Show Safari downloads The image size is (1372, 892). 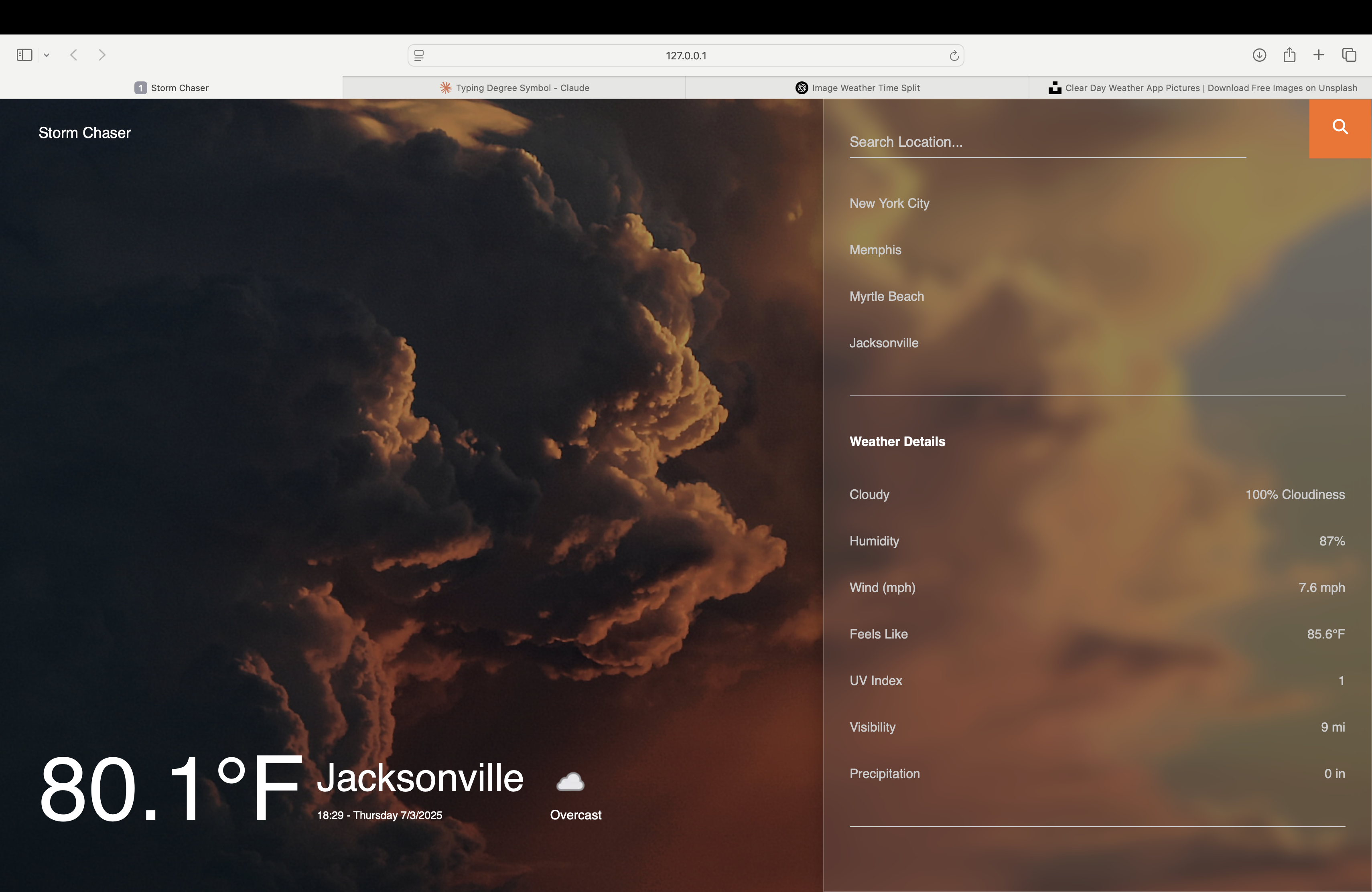coord(1259,55)
